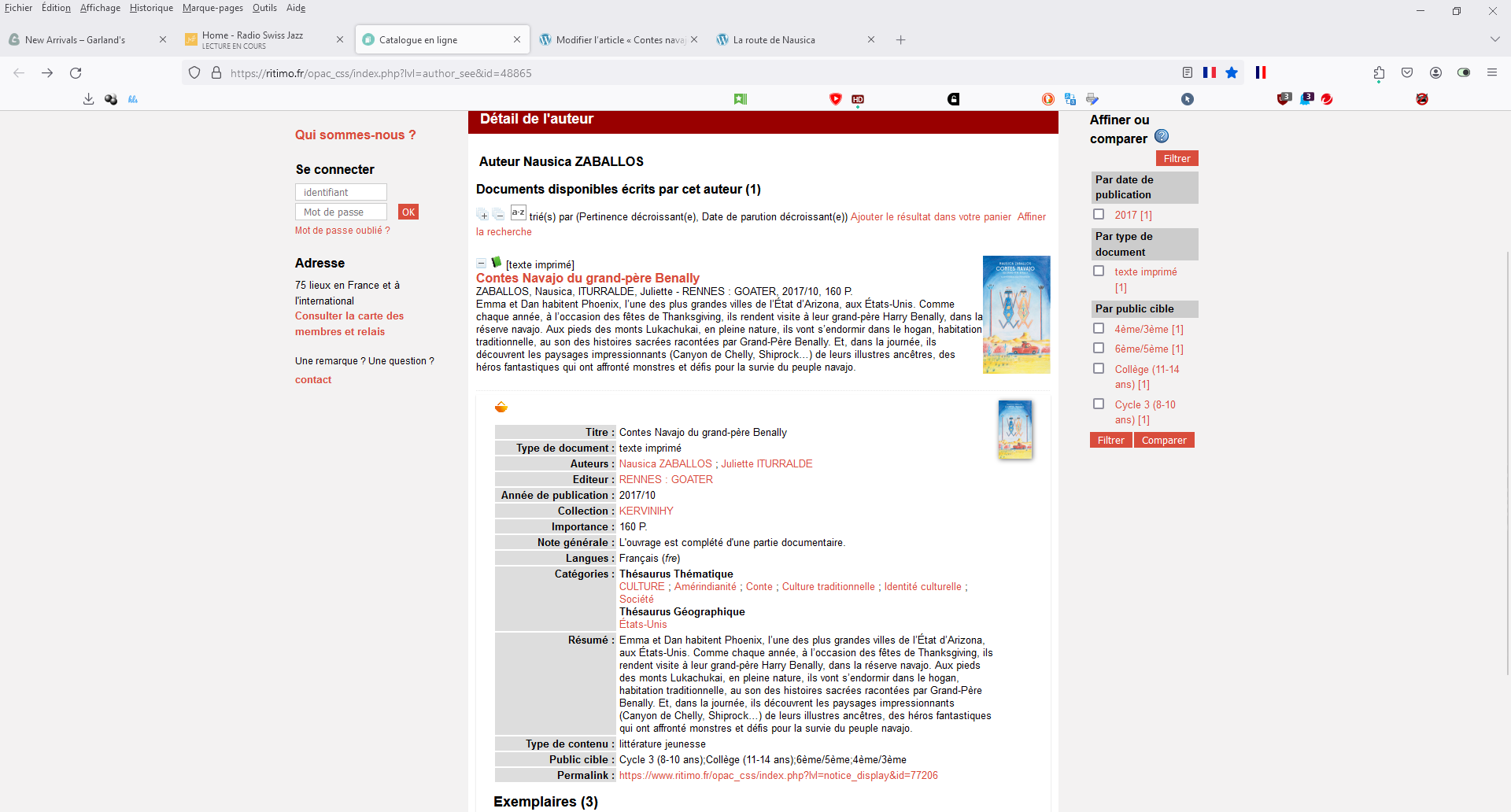Open the Édition menu
Viewport: 1511px width, 812px height.
tap(56, 8)
